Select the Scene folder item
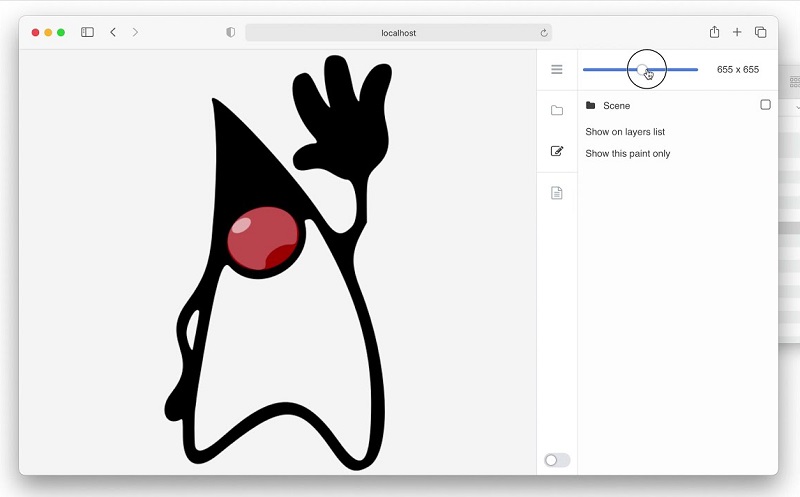Image resolution: width=800 pixels, height=497 pixels. click(616, 106)
